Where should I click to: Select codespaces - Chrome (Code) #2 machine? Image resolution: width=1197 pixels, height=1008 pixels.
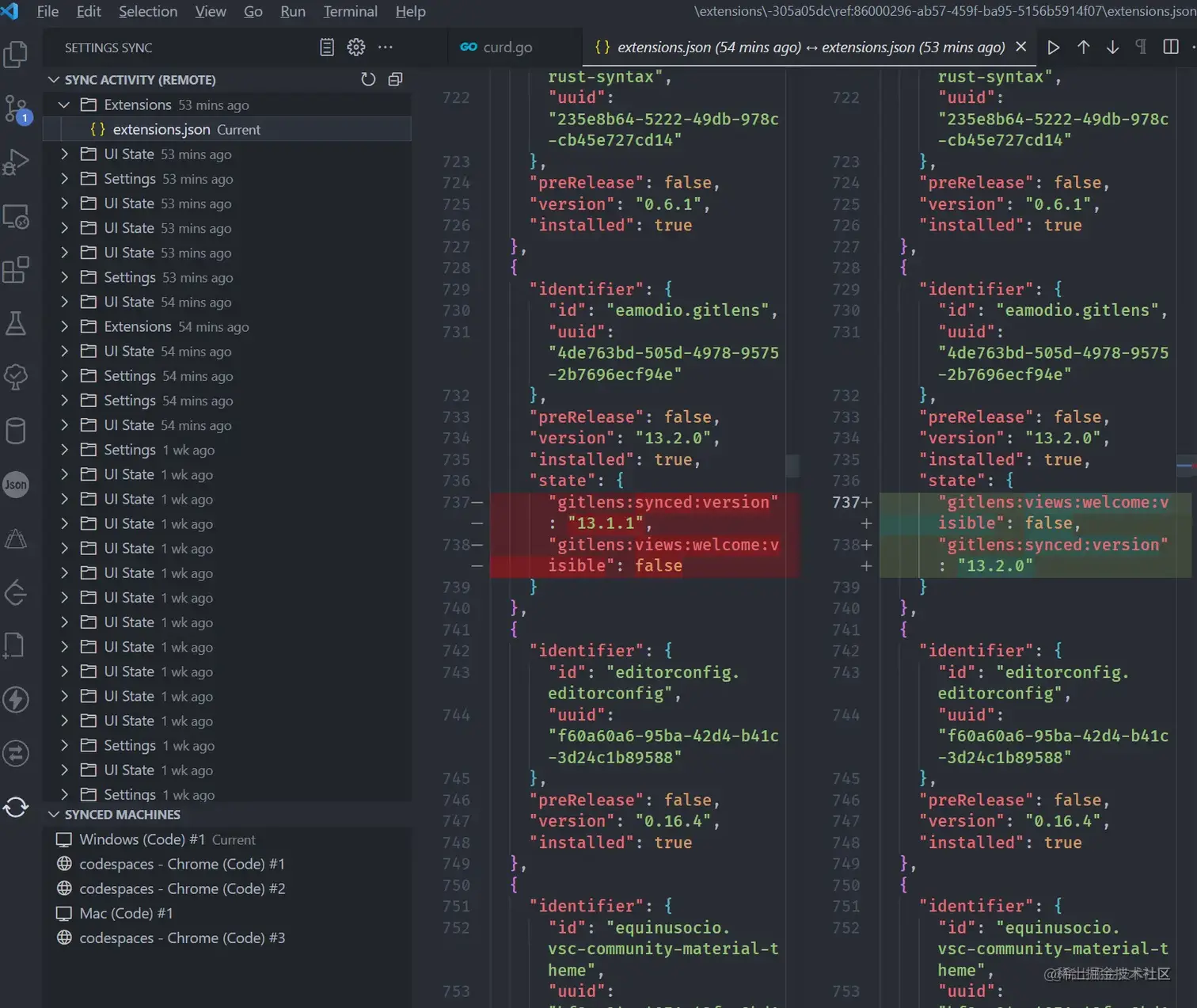click(227, 888)
